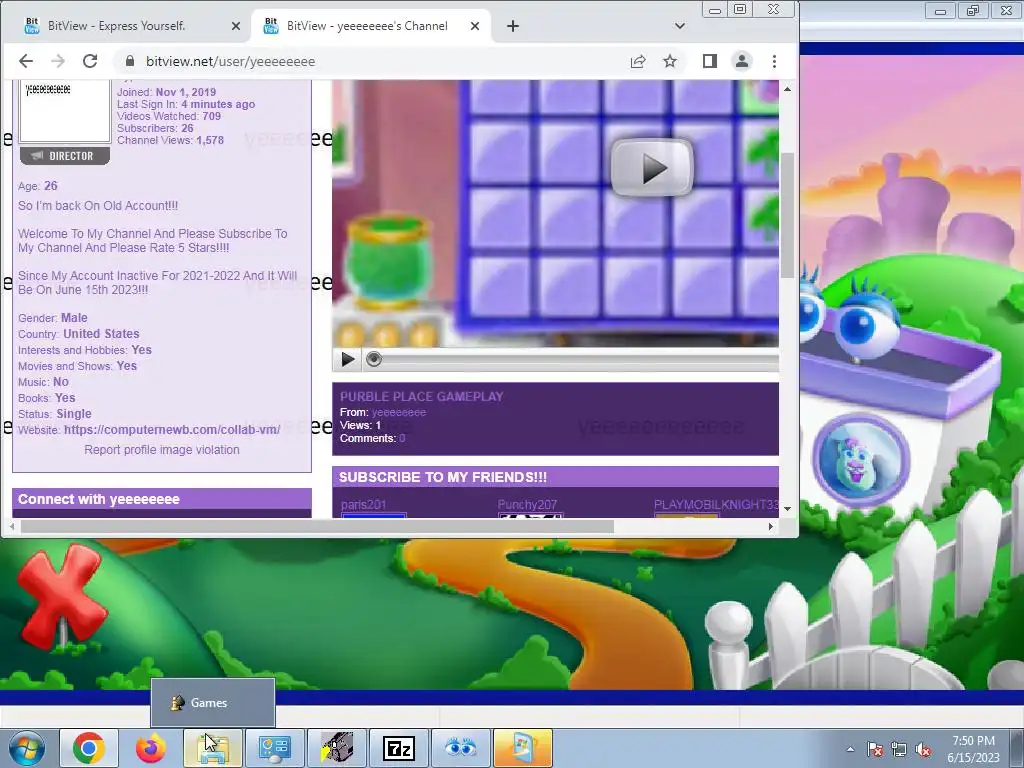Open a new Chrome tab

[x=513, y=26]
